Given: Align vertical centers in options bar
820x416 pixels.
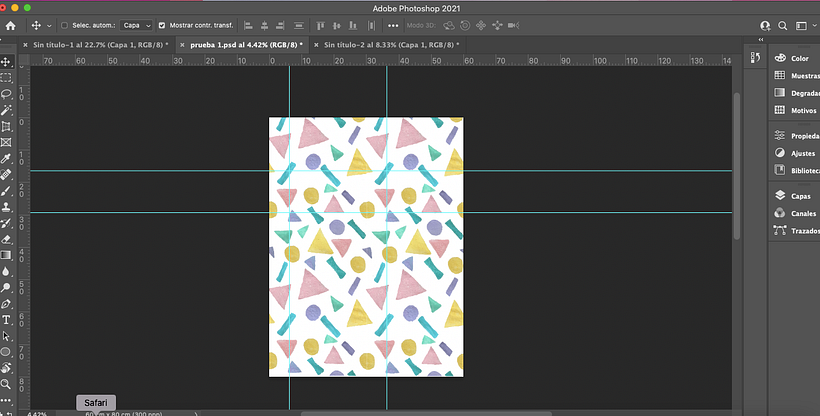Looking at the screenshot, I should coord(337,25).
